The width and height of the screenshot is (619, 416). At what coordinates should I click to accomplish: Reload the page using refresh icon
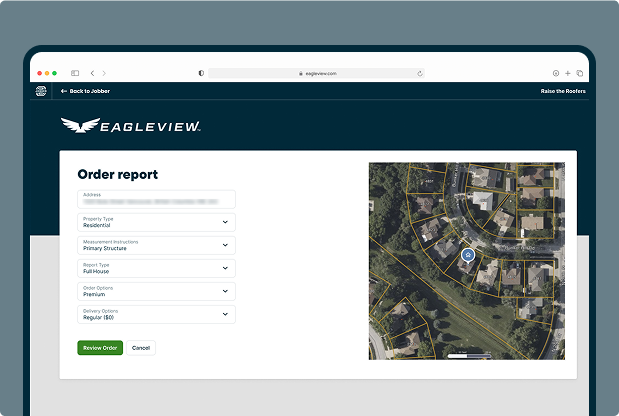(420, 73)
